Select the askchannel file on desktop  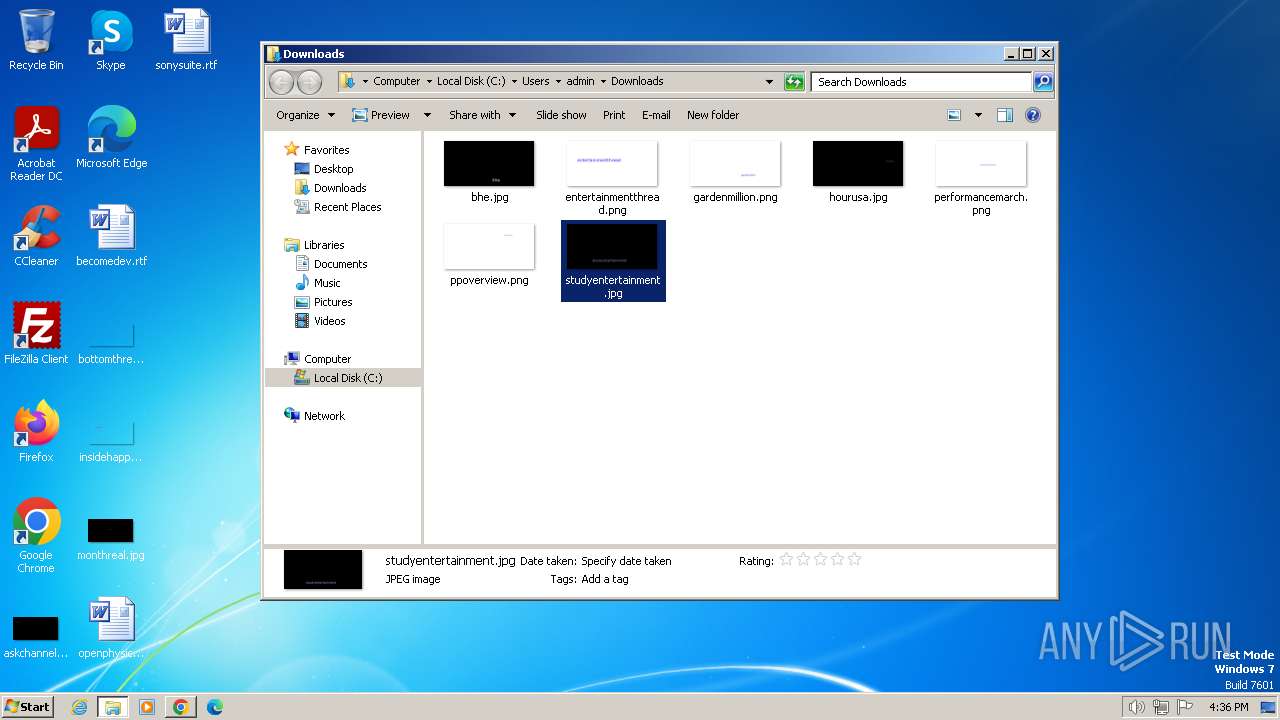point(36,637)
